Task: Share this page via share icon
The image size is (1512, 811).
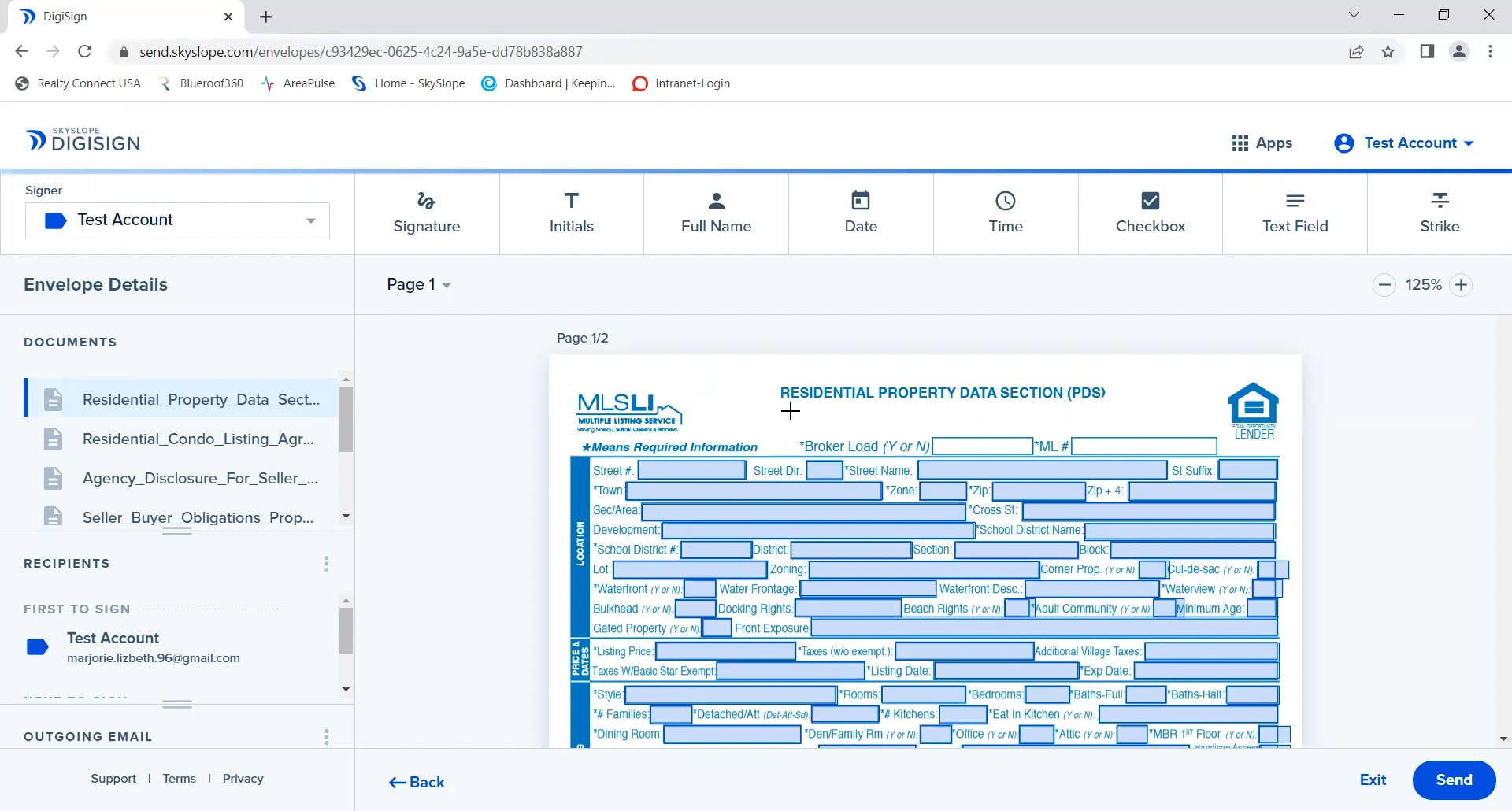Action: tap(1356, 52)
